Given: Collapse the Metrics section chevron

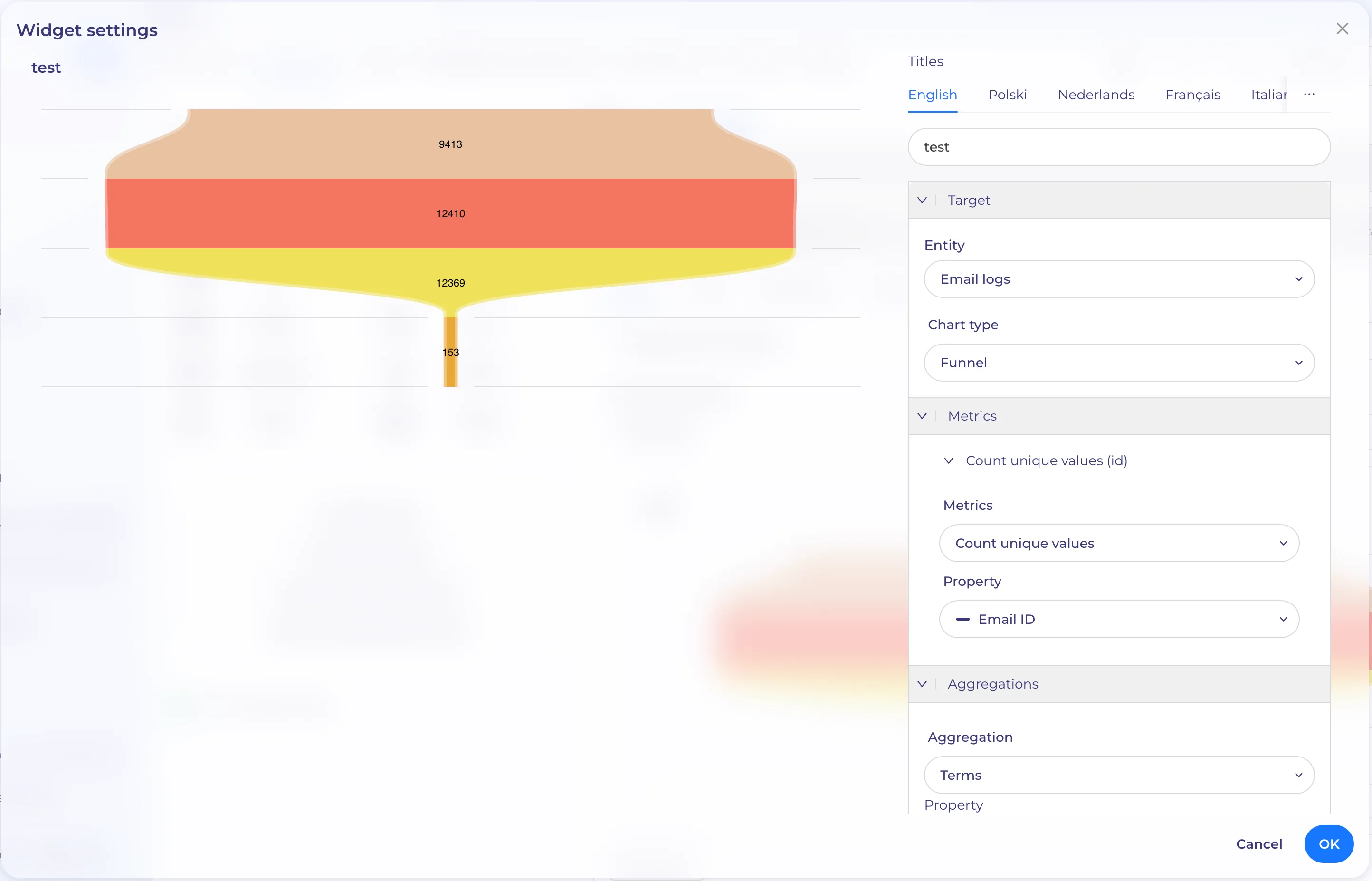Looking at the screenshot, I should [922, 416].
